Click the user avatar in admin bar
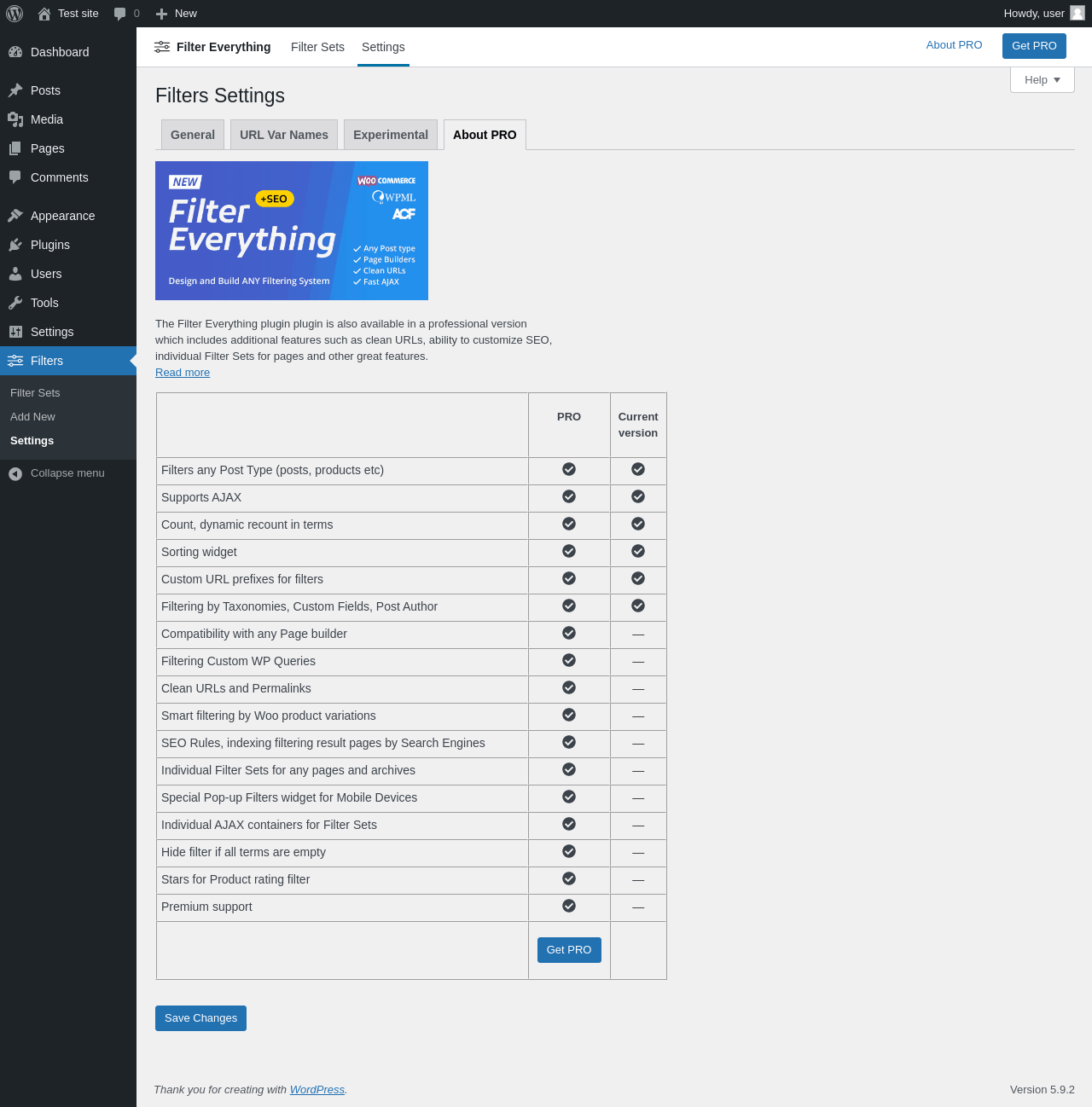This screenshot has height=1107, width=1092. pos(1077,13)
